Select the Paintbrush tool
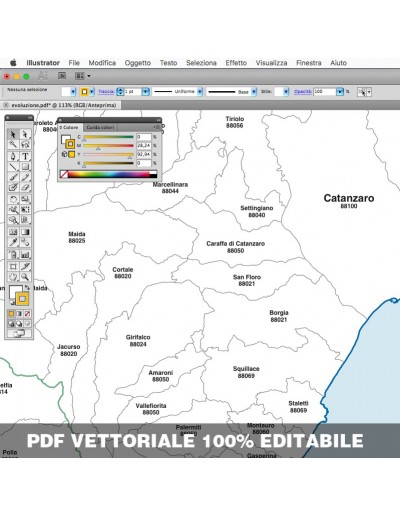This screenshot has width=400, height=517. coord(13,177)
